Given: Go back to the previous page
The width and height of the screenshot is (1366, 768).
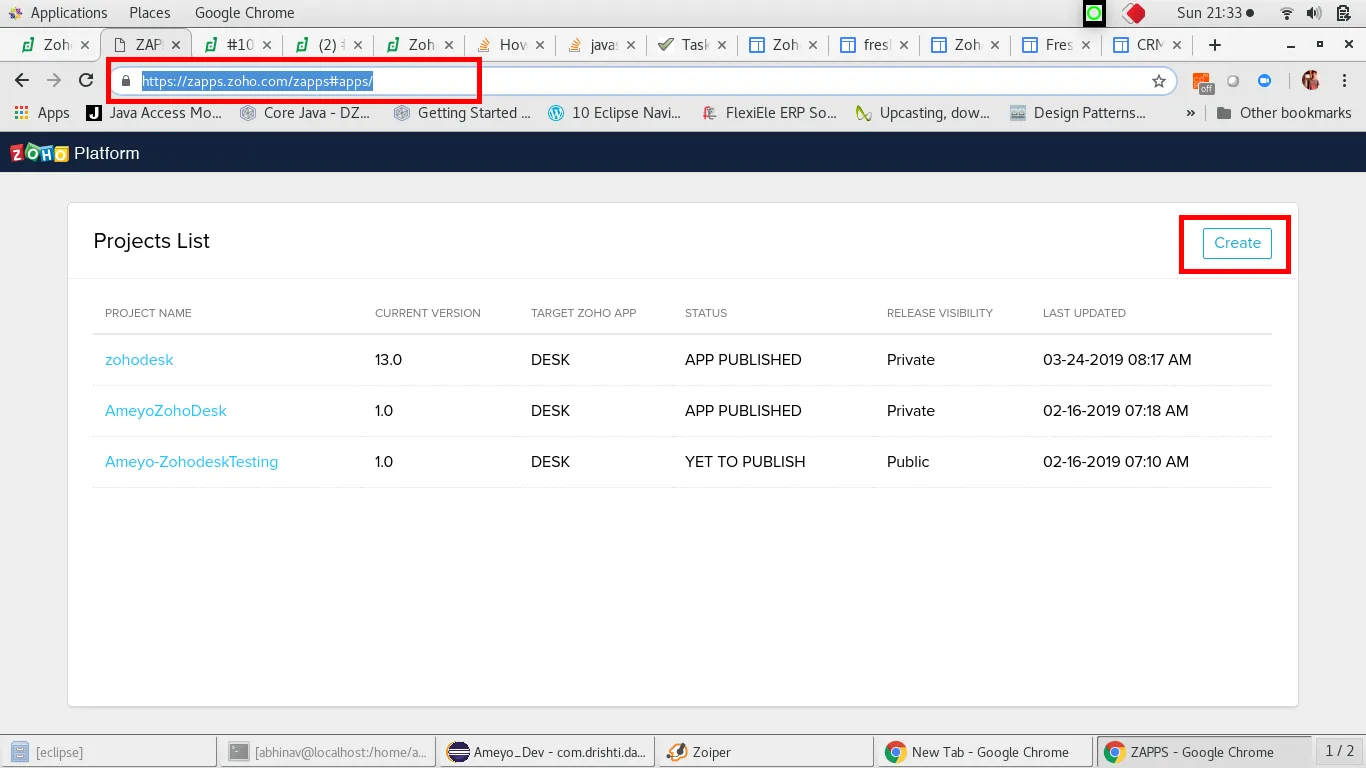Looking at the screenshot, I should pos(22,81).
